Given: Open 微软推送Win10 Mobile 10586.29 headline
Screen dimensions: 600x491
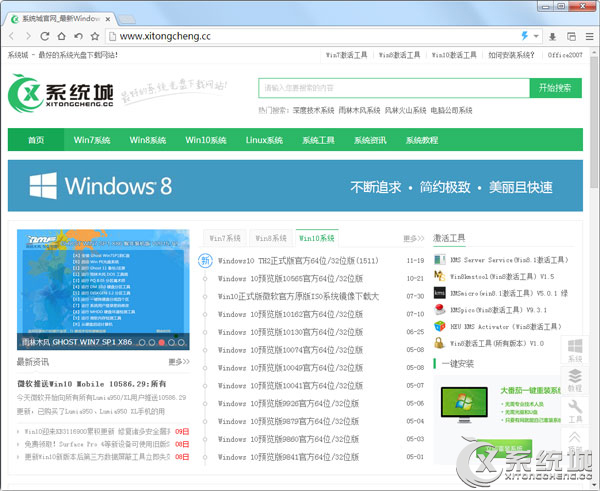Looking at the screenshot, I should pos(91,384).
